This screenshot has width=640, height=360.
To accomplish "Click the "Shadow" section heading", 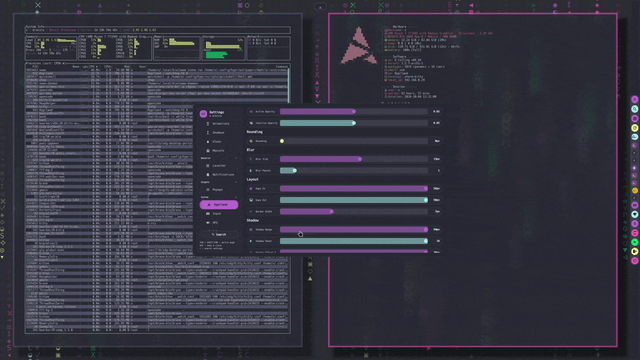I will (253, 220).
